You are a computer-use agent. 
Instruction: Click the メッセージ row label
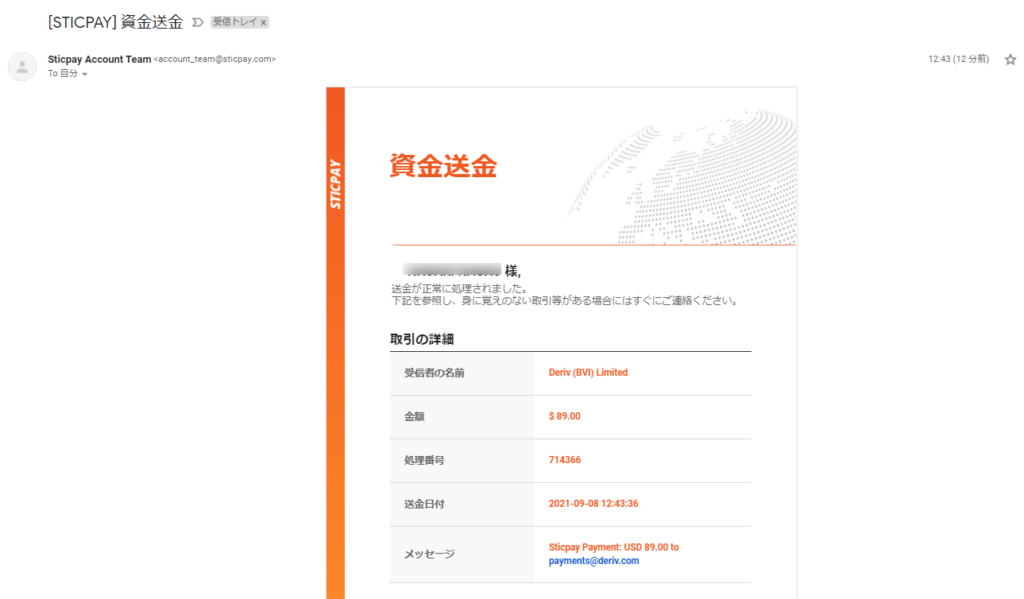point(429,554)
